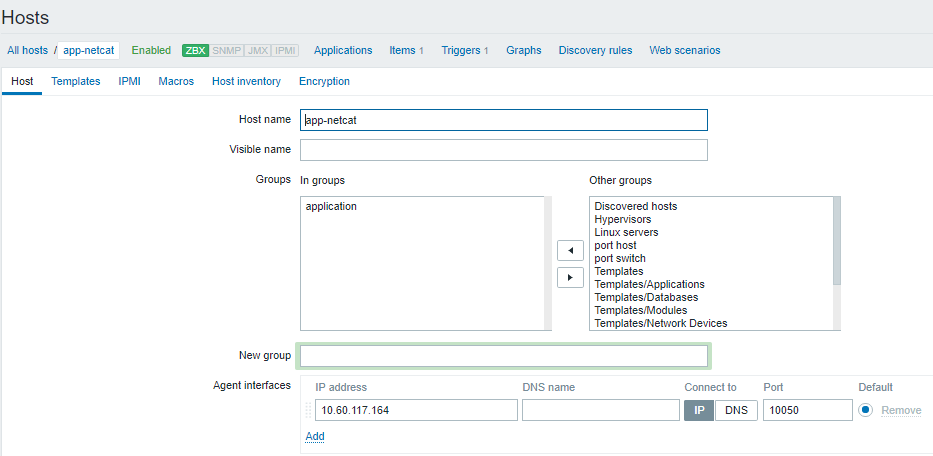Image resolution: width=933 pixels, height=456 pixels.
Task: Click the IPMI availability badge
Action: [x=285, y=50]
